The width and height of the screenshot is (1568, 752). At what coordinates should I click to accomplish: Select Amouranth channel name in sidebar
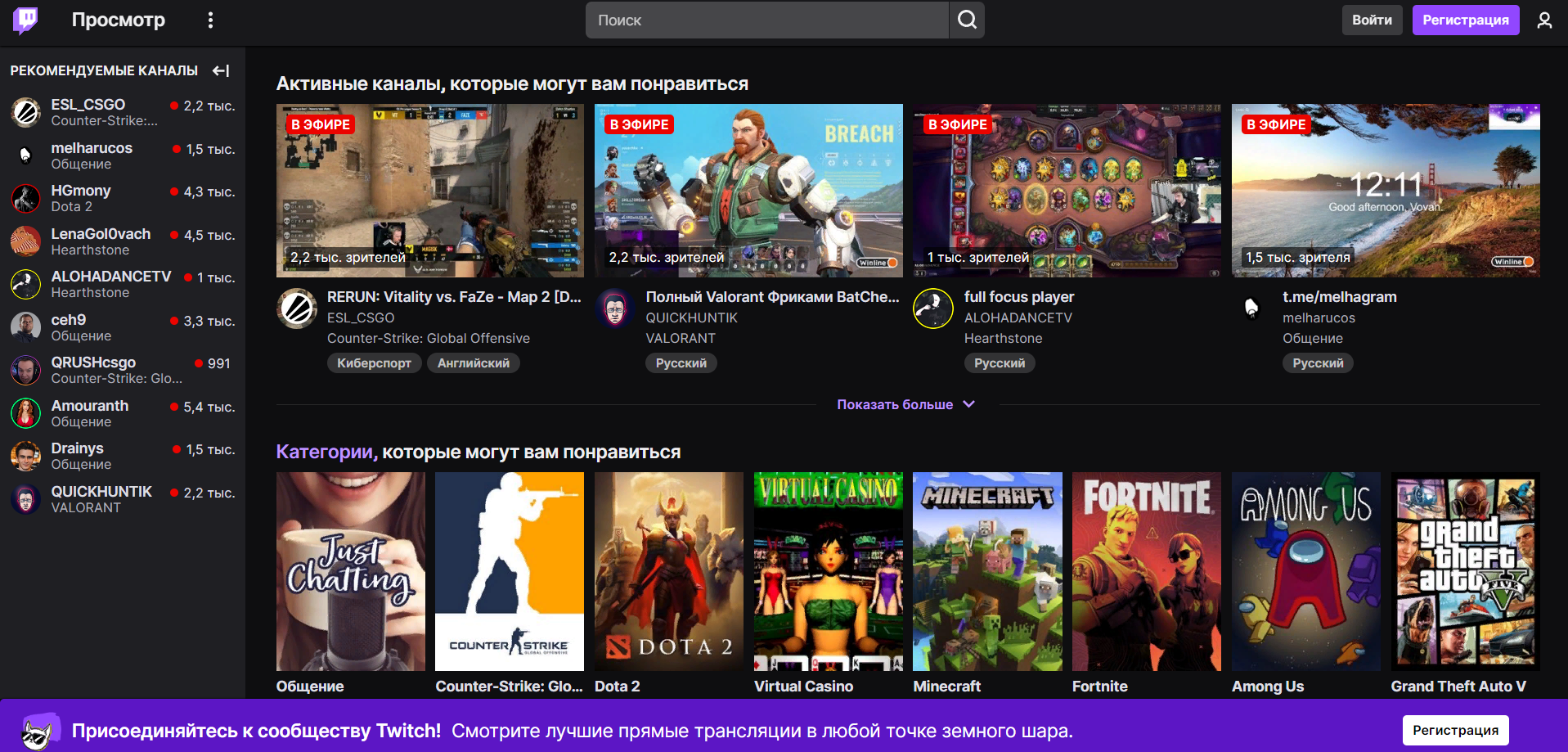[90, 406]
